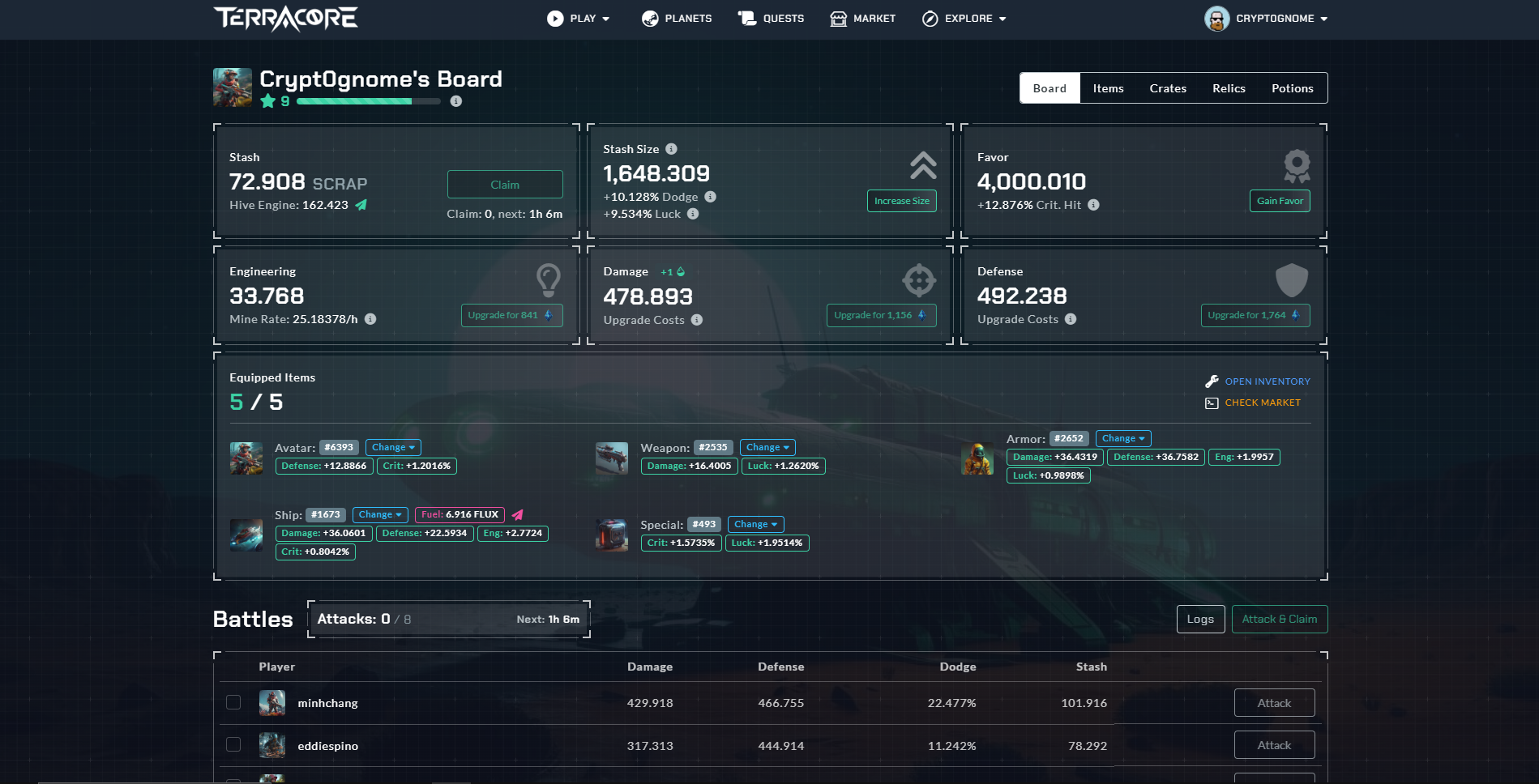This screenshot has height=784, width=1539.
Task: Open the battle Logs
Action: (1200, 619)
